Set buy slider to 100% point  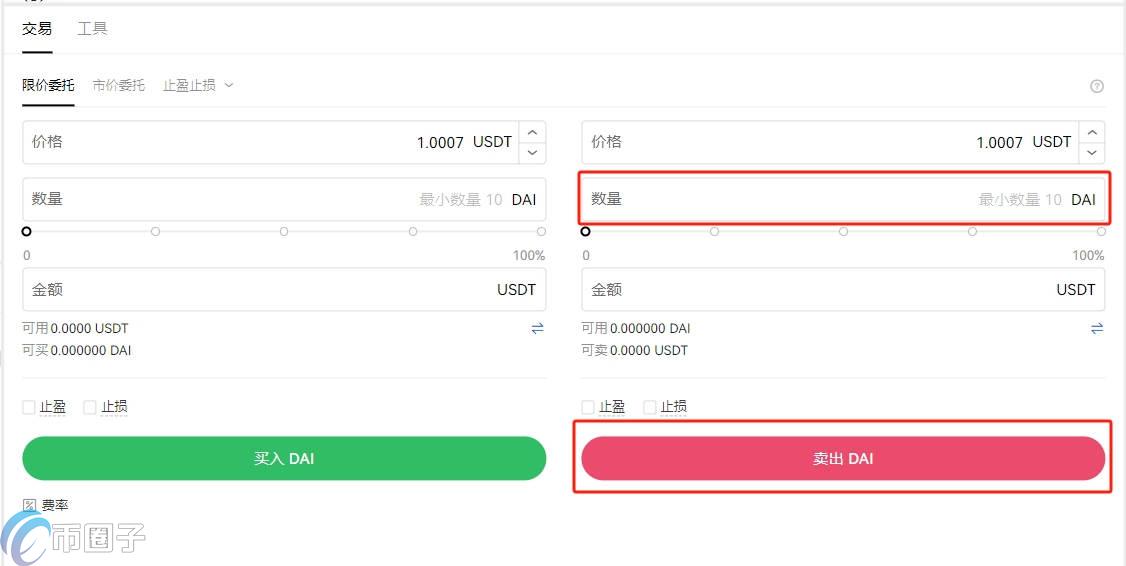click(x=541, y=231)
